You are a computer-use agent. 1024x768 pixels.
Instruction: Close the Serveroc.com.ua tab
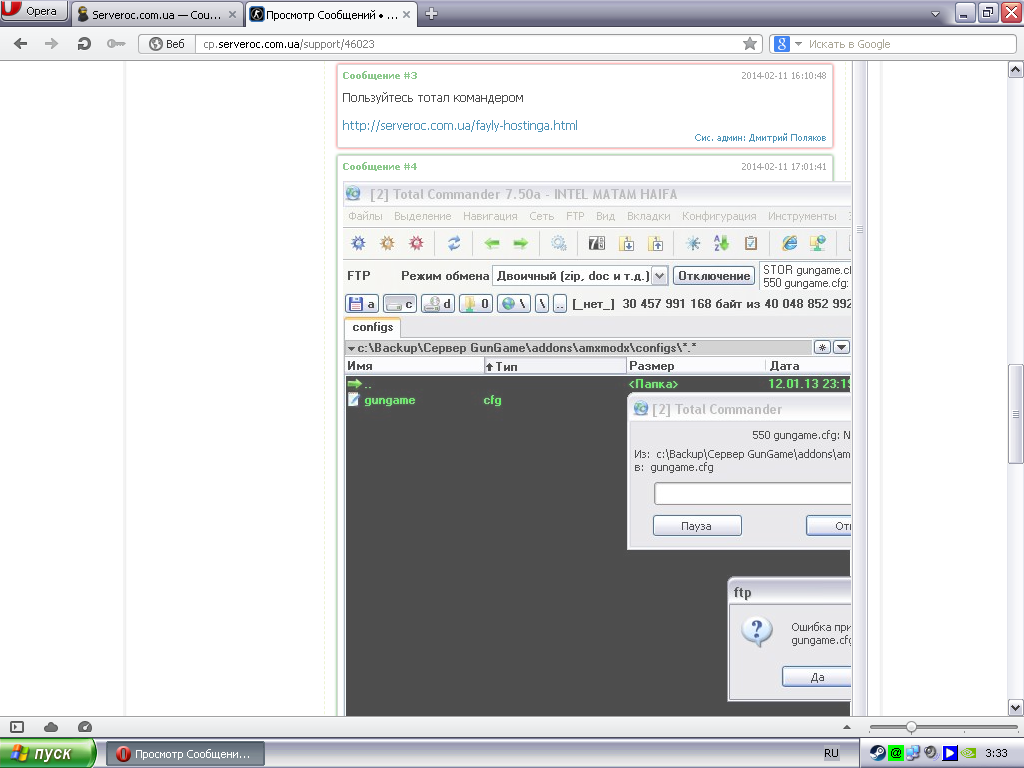tap(232, 14)
